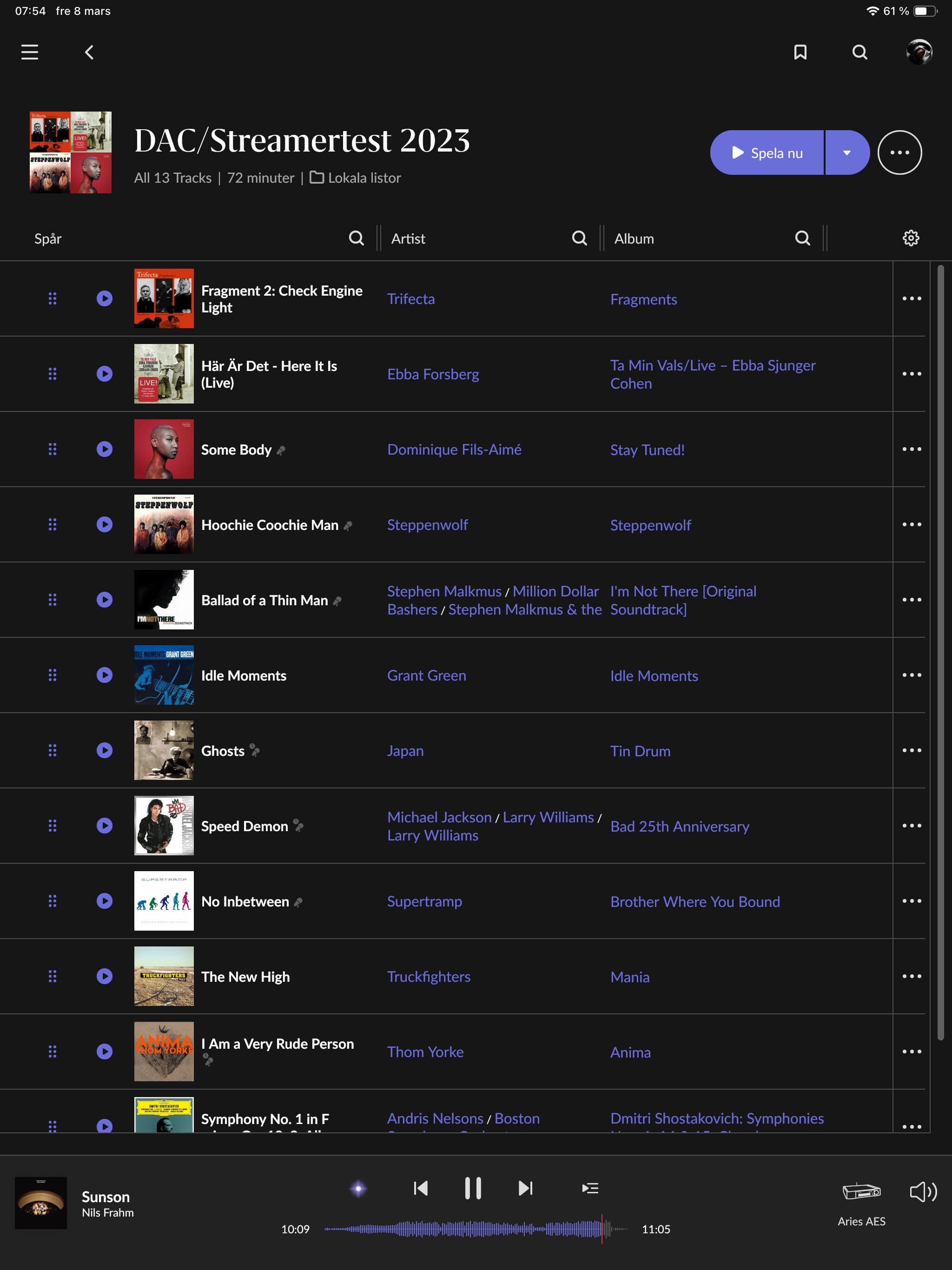
Task: Select track title I Am a Very Rude Person
Action: pyautogui.click(x=278, y=1044)
